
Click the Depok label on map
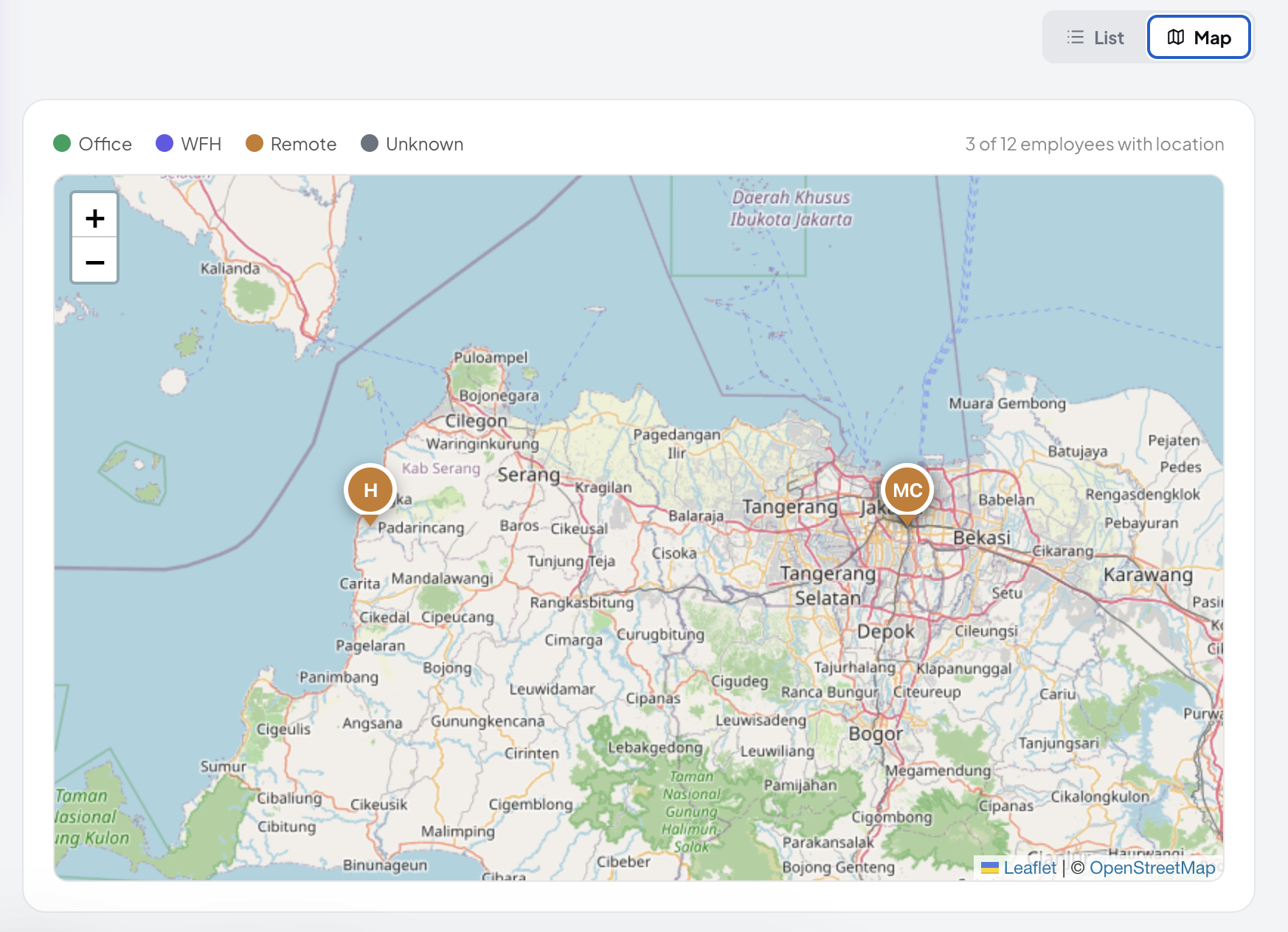885,632
